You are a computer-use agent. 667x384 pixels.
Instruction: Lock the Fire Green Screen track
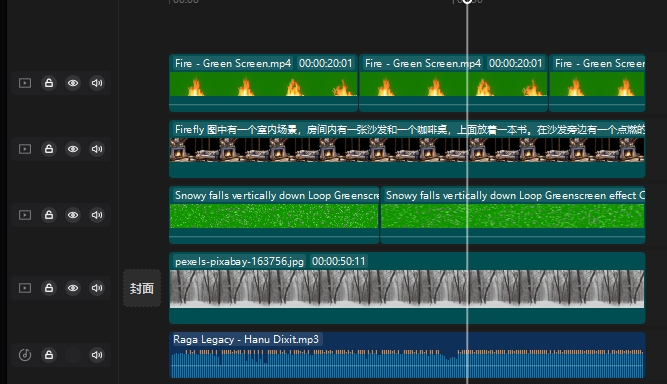pyautogui.click(x=49, y=83)
